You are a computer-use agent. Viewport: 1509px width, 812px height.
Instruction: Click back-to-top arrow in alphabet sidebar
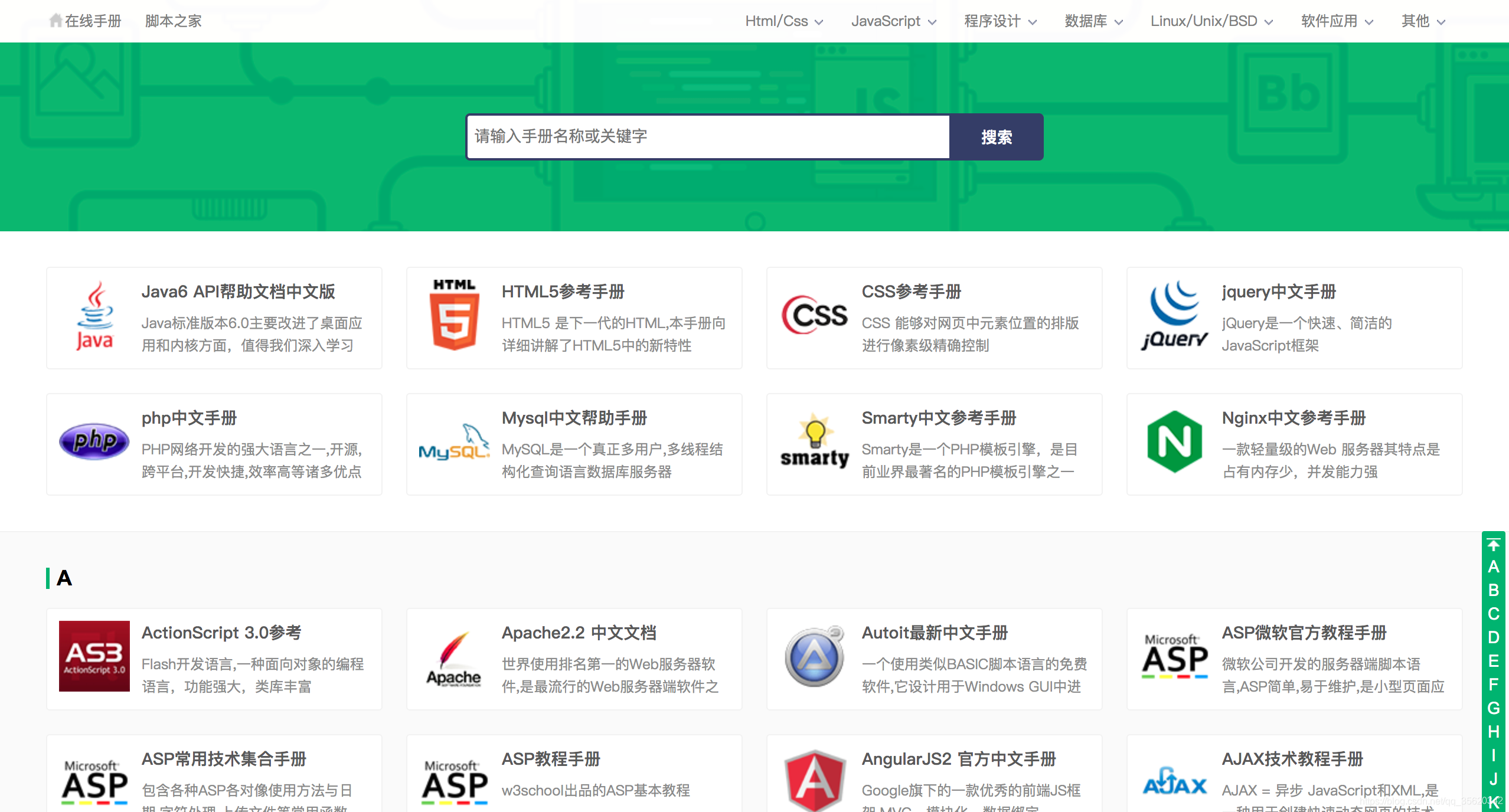coord(1494,543)
